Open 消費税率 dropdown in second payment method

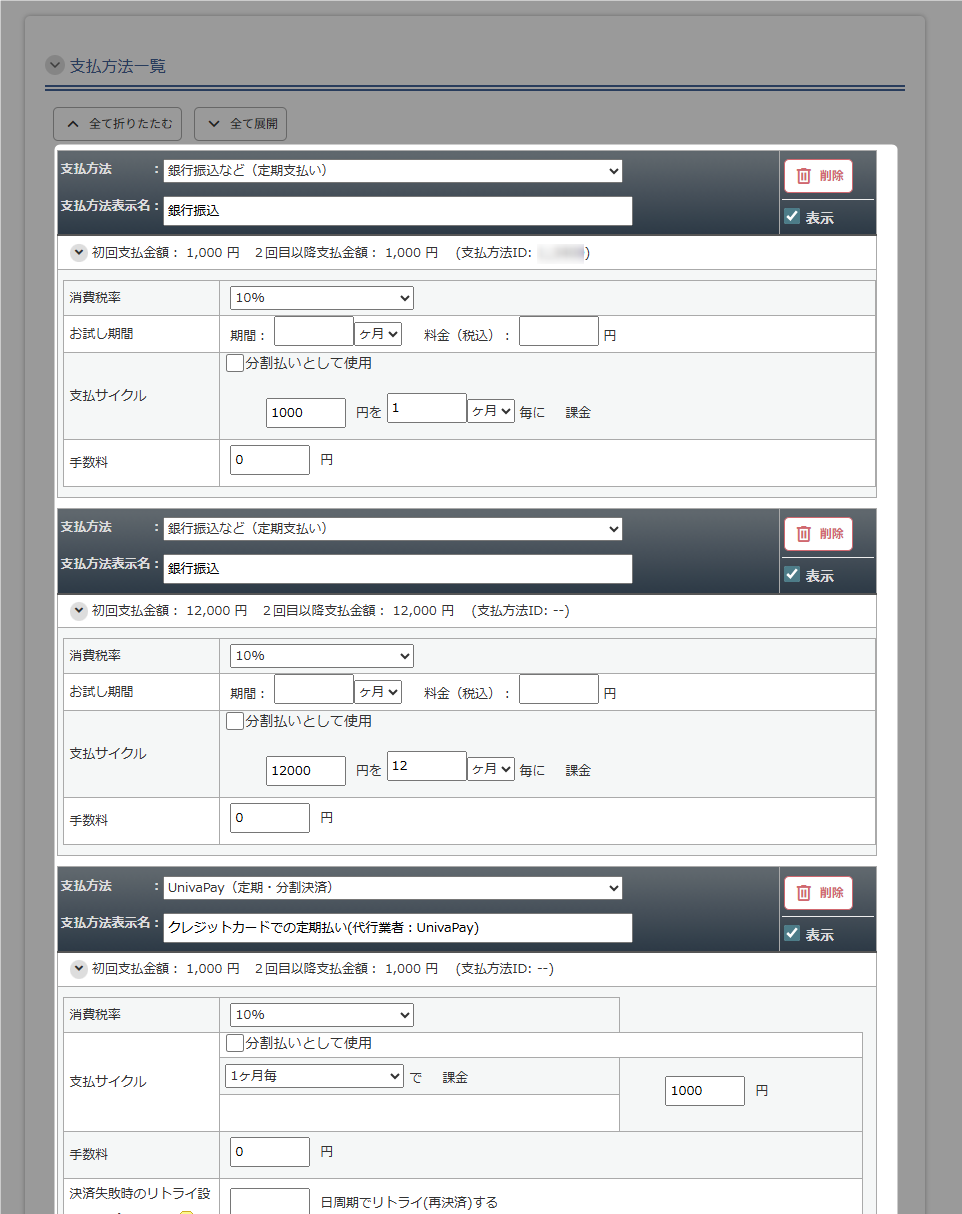[321, 656]
